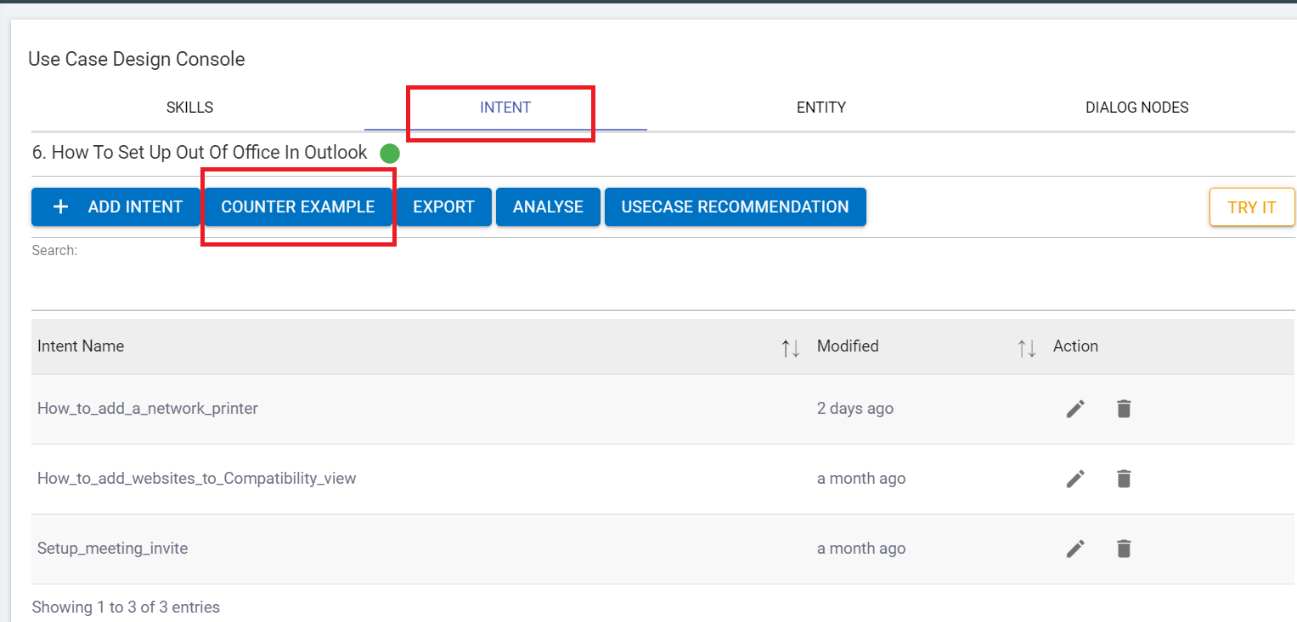The width and height of the screenshot is (1297, 622).
Task: Delete the Setup_meeting_invite intent
Action: coord(1123,548)
